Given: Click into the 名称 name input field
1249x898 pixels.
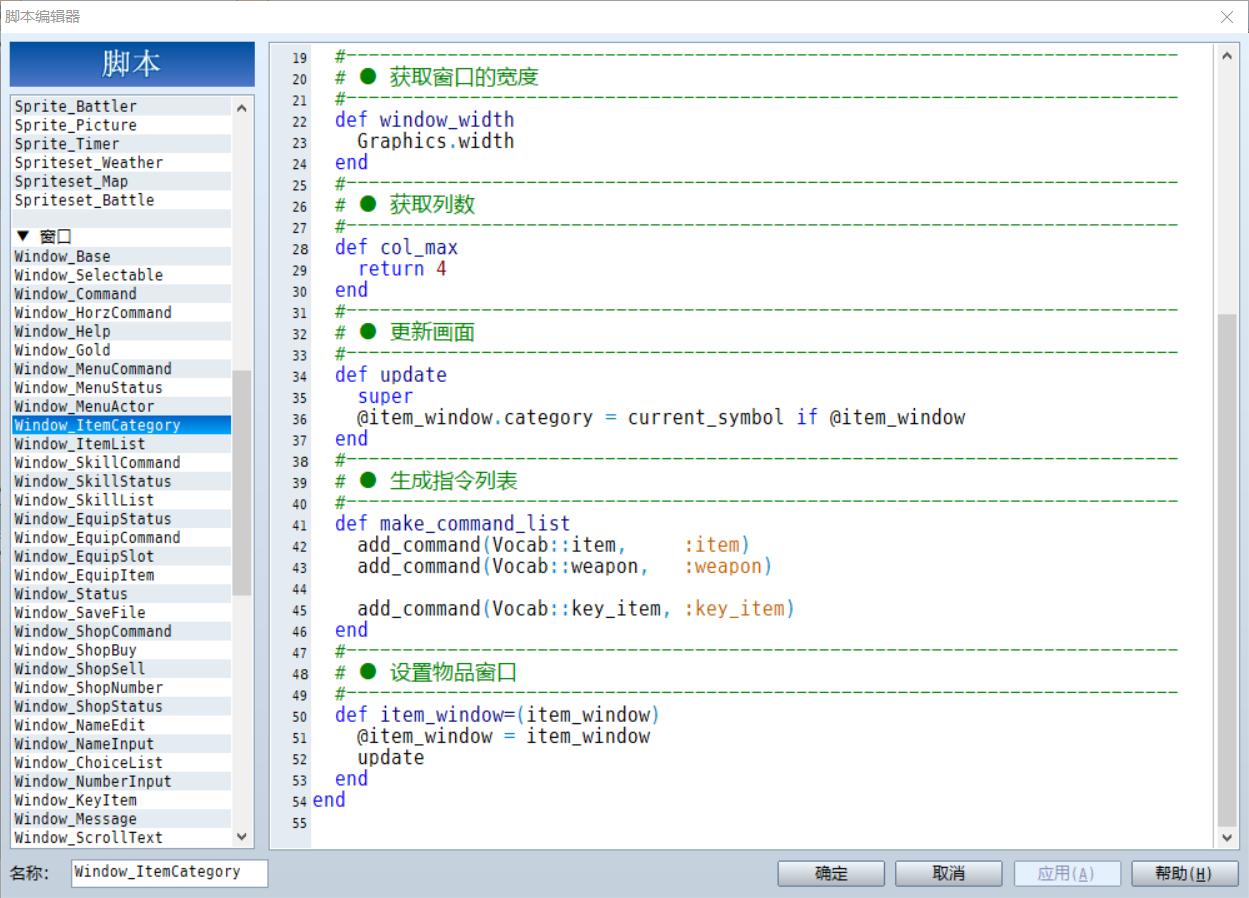Looking at the screenshot, I should [170, 872].
